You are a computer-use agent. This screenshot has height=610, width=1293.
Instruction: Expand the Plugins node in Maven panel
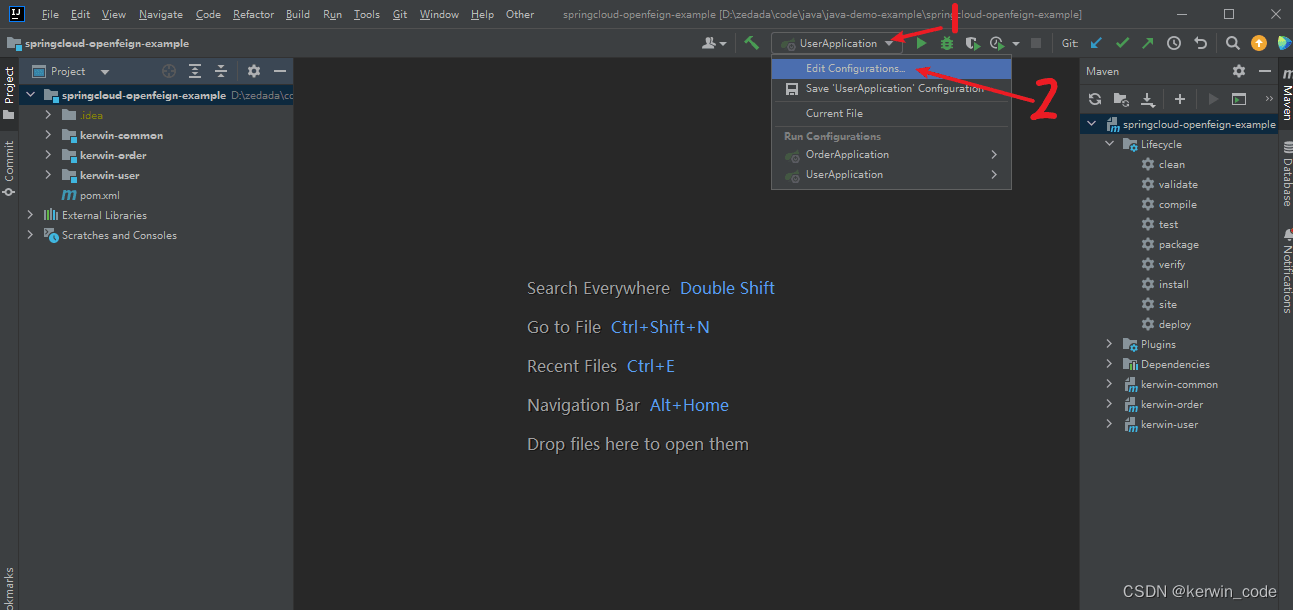click(x=1108, y=343)
